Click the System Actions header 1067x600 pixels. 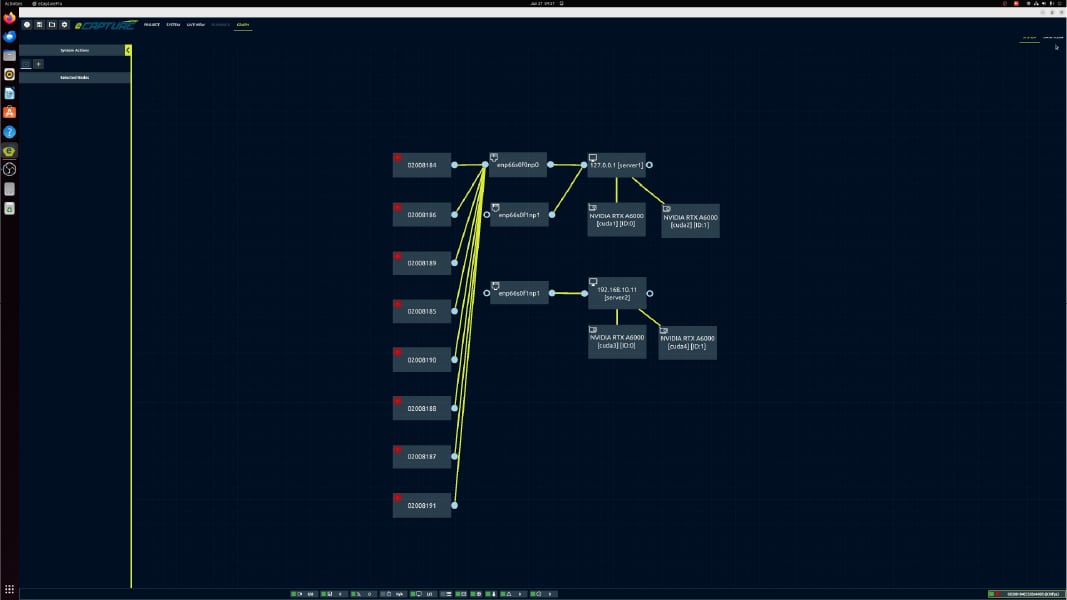75,50
